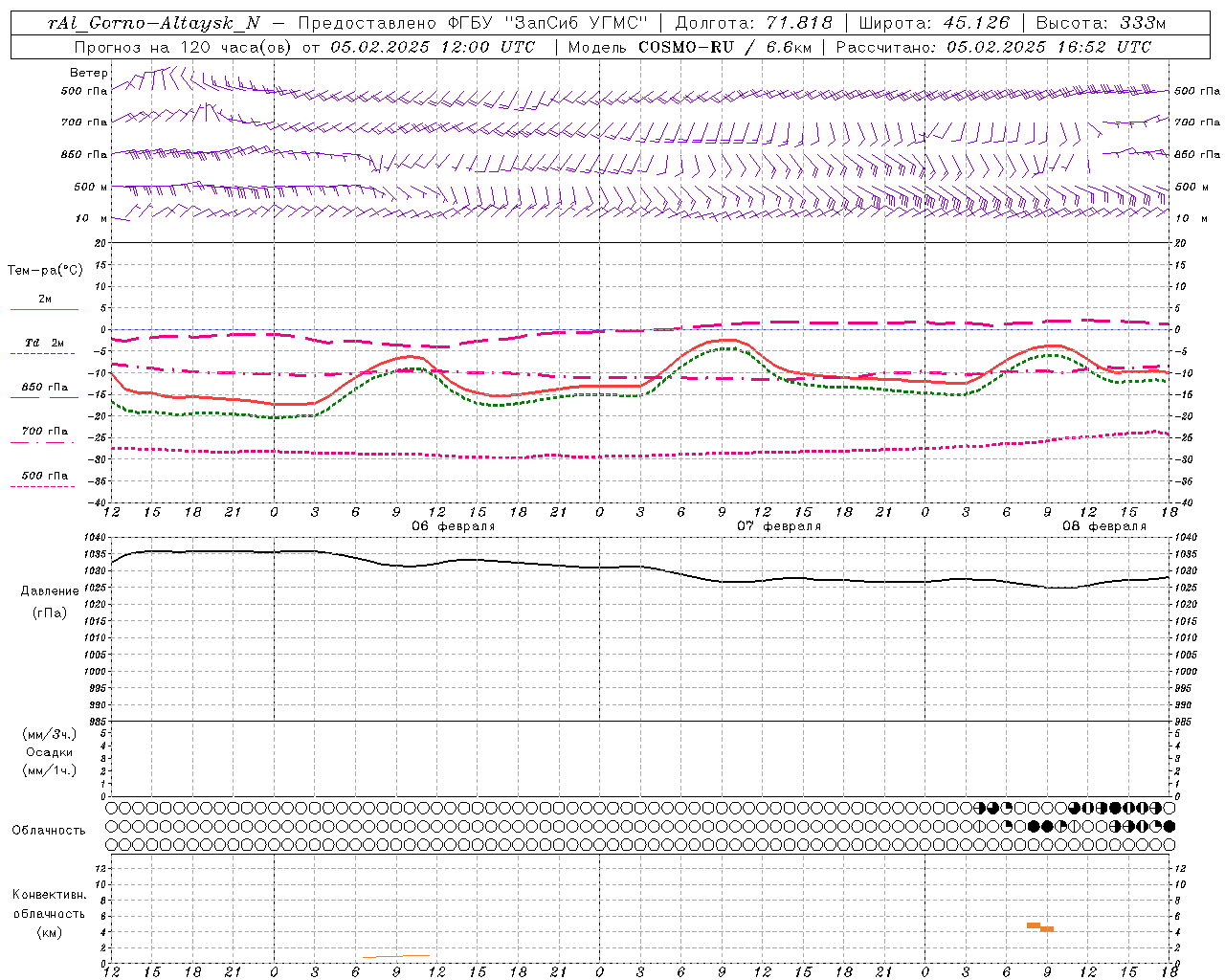Click the thin orange convective line on 06 февраля
1225x980 pixels.
point(396,956)
